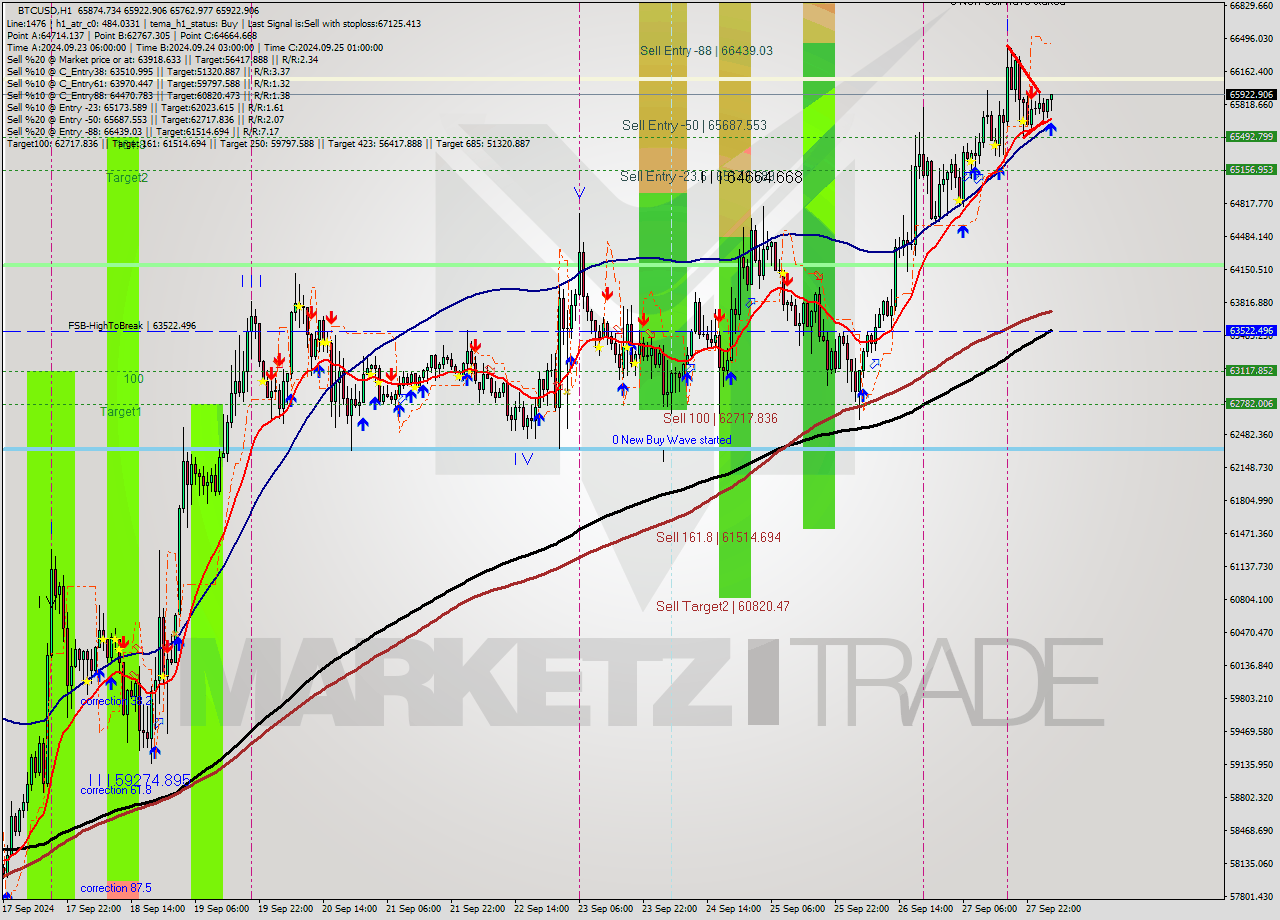Click the BTCUSD,H1 symbol title
Image resolution: width=1280 pixels, height=920 pixels.
click(46, 10)
